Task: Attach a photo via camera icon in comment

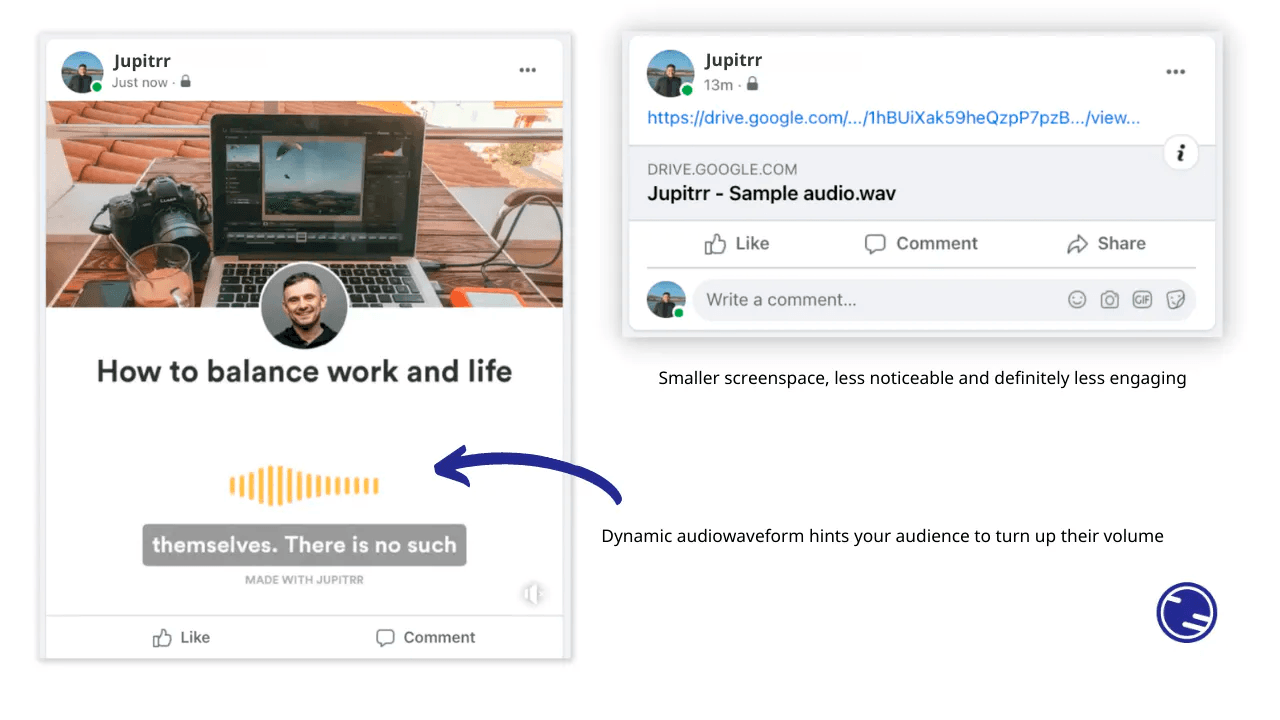Action: (1109, 300)
